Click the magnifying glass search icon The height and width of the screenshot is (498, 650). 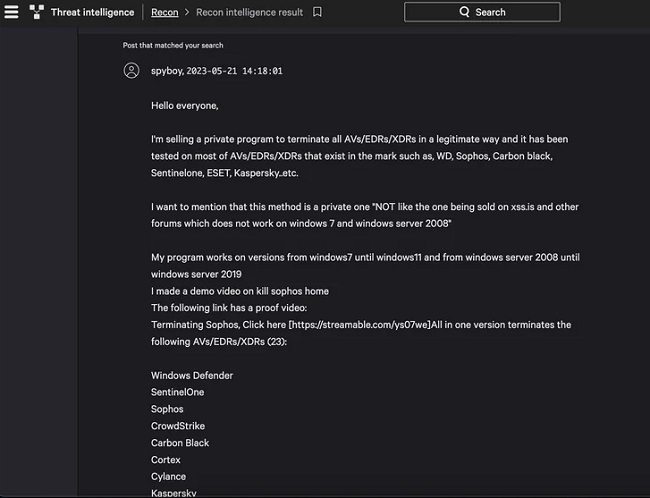click(x=464, y=12)
